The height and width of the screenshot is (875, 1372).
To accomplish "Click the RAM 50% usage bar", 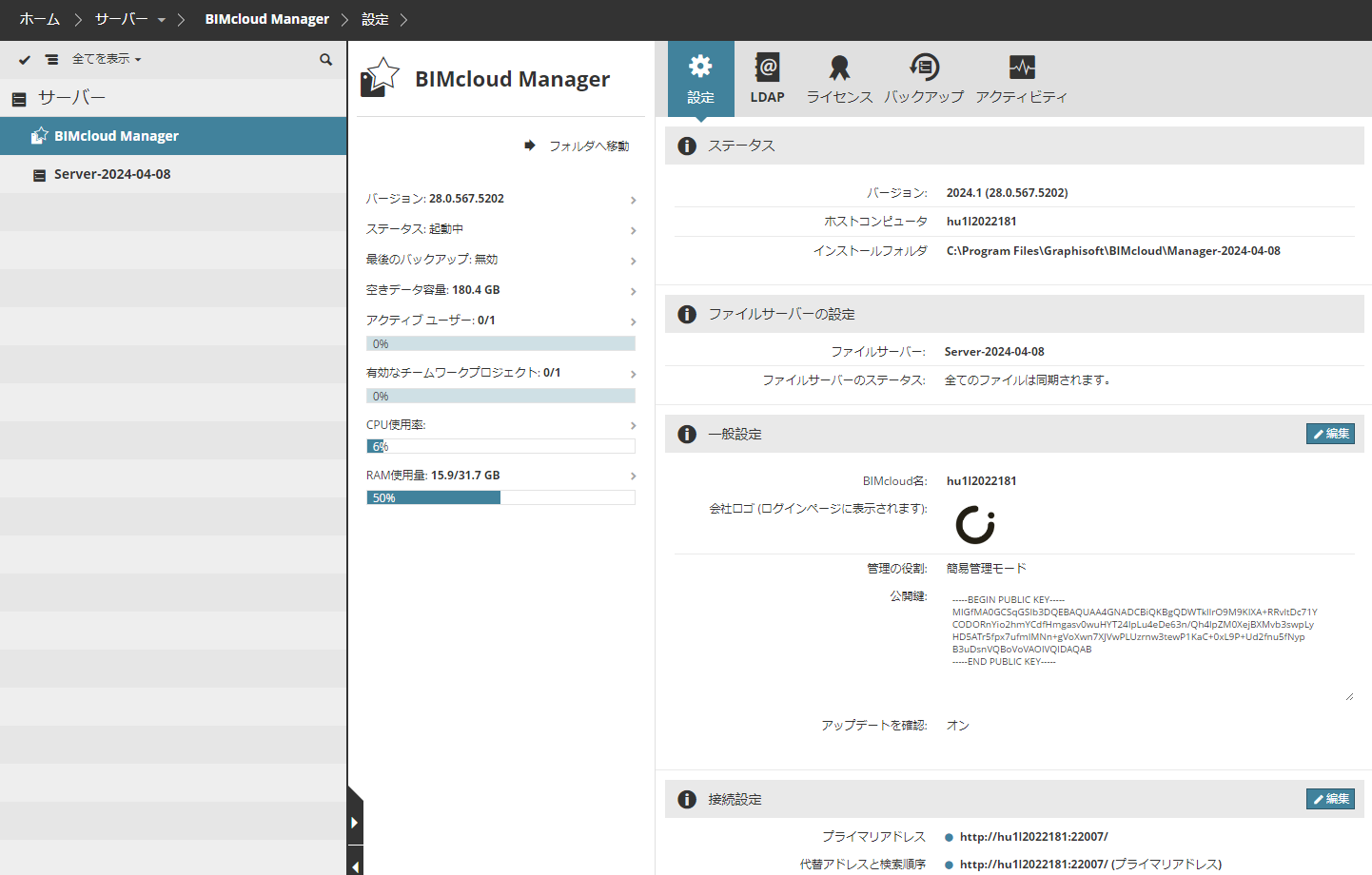I will click(x=500, y=497).
